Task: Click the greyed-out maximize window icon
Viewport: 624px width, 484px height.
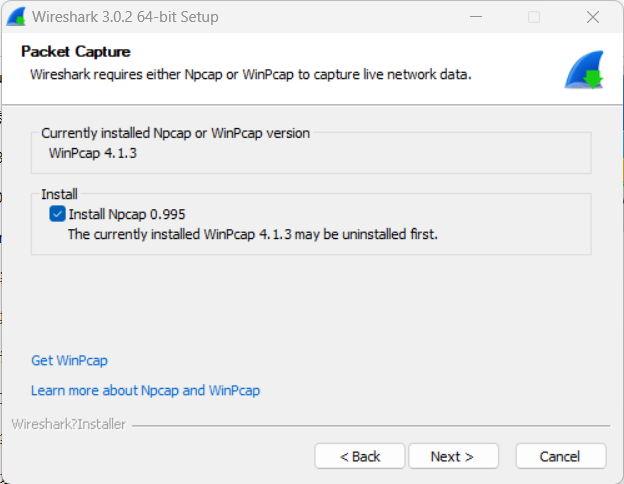Action: click(534, 17)
